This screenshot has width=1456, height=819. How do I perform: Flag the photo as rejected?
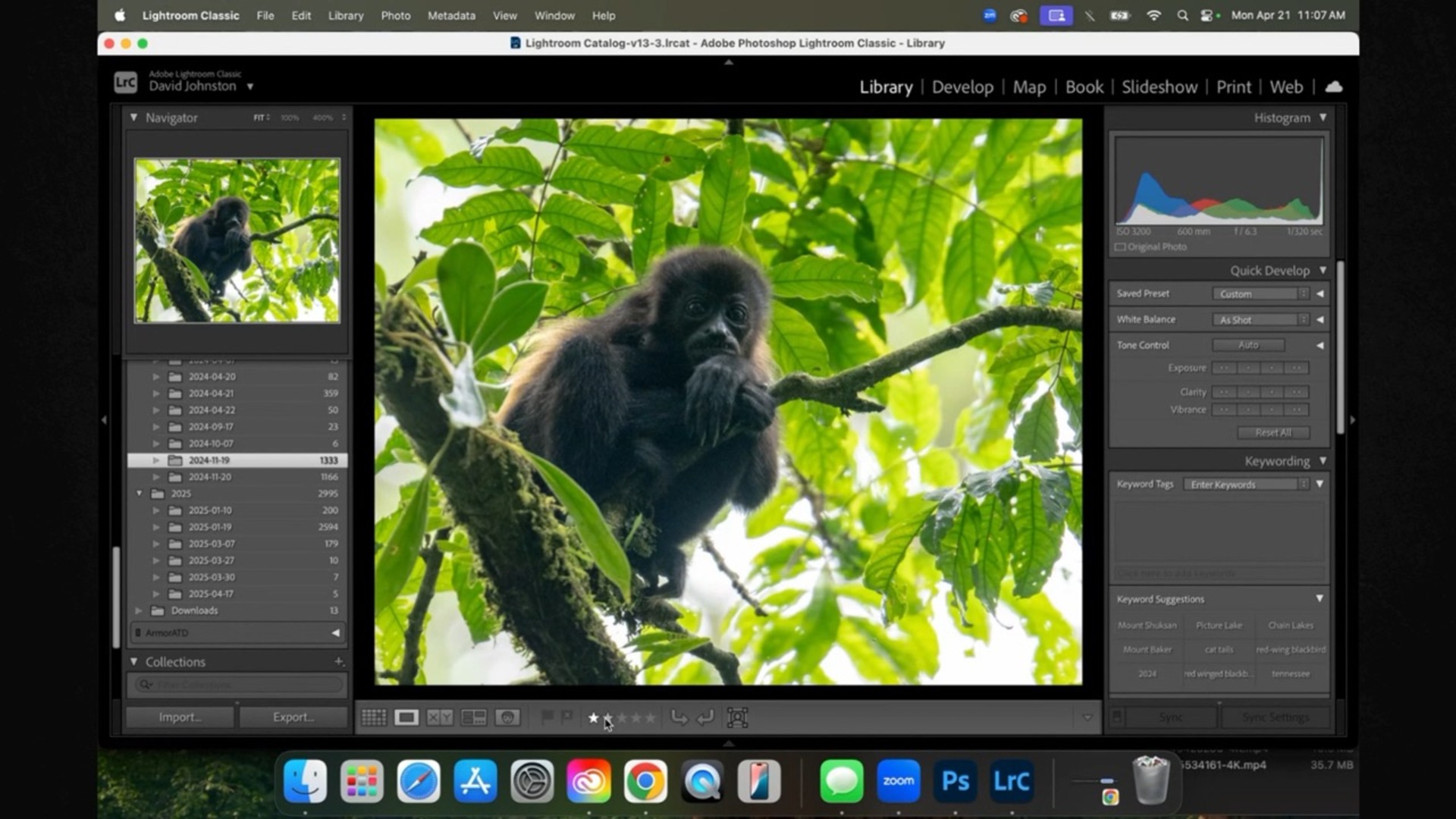(567, 717)
